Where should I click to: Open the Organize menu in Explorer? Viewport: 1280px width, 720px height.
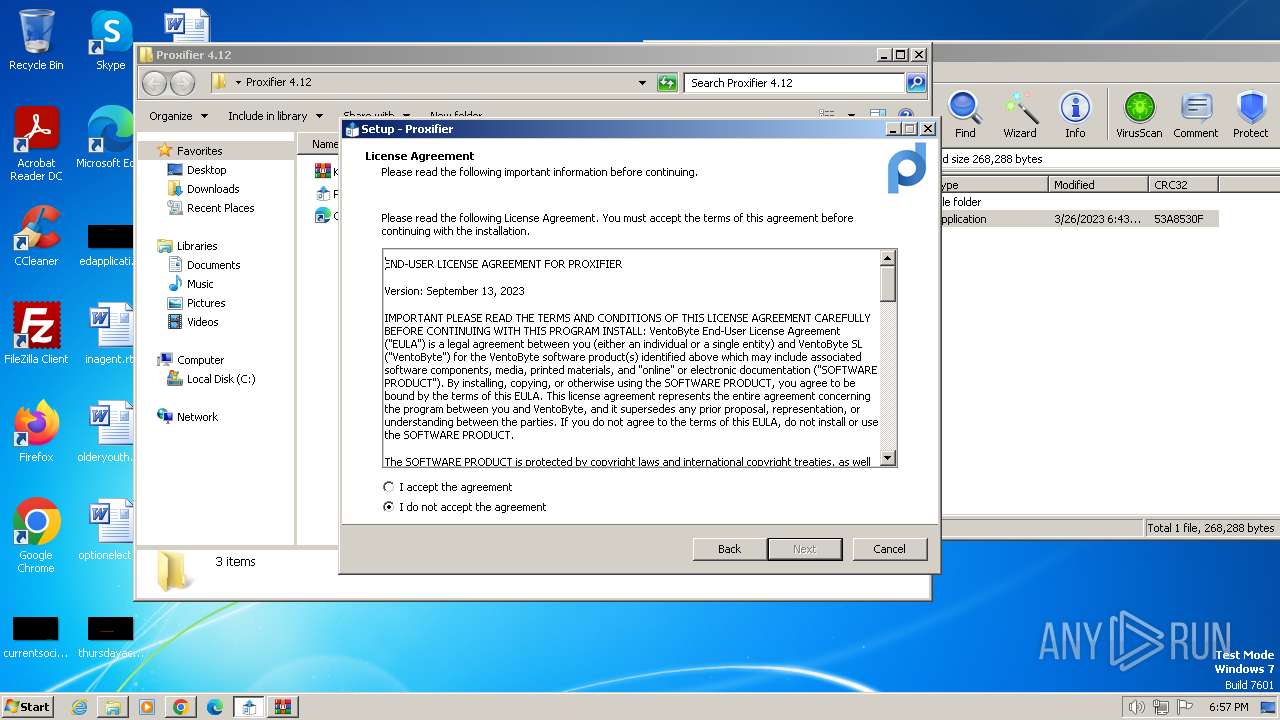[x=178, y=116]
